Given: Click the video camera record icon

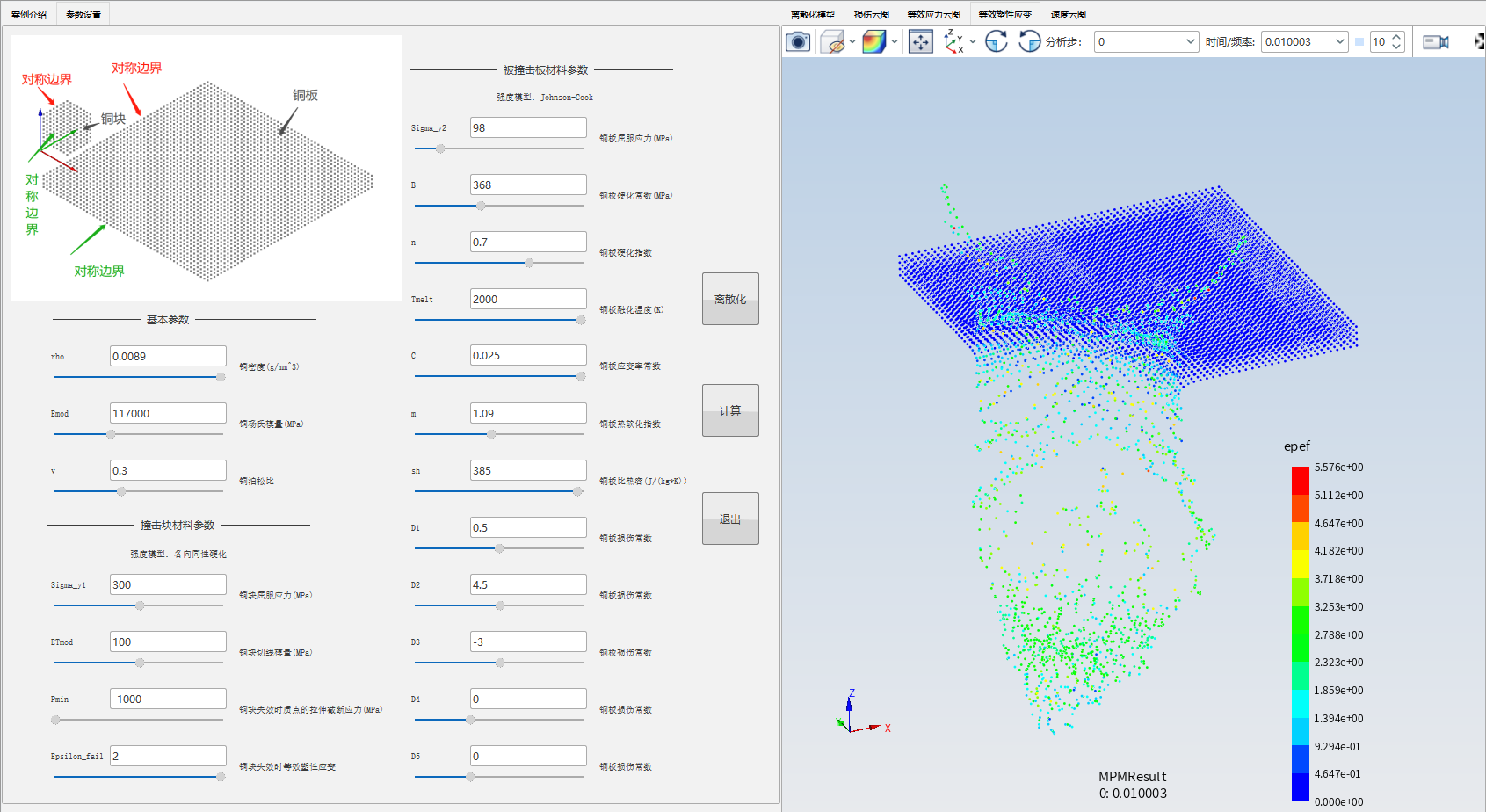Looking at the screenshot, I should tap(1436, 41).
